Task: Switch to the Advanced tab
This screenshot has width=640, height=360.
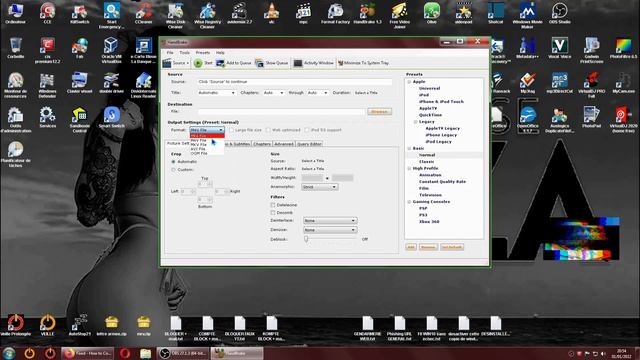Action: [284, 144]
